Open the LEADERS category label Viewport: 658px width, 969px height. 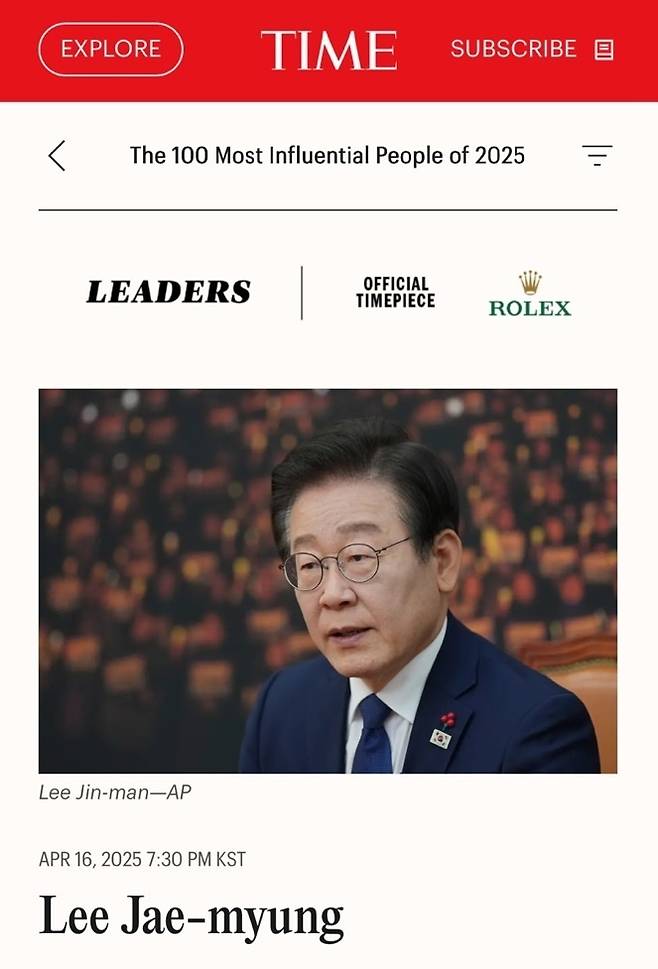click(169, 292)
